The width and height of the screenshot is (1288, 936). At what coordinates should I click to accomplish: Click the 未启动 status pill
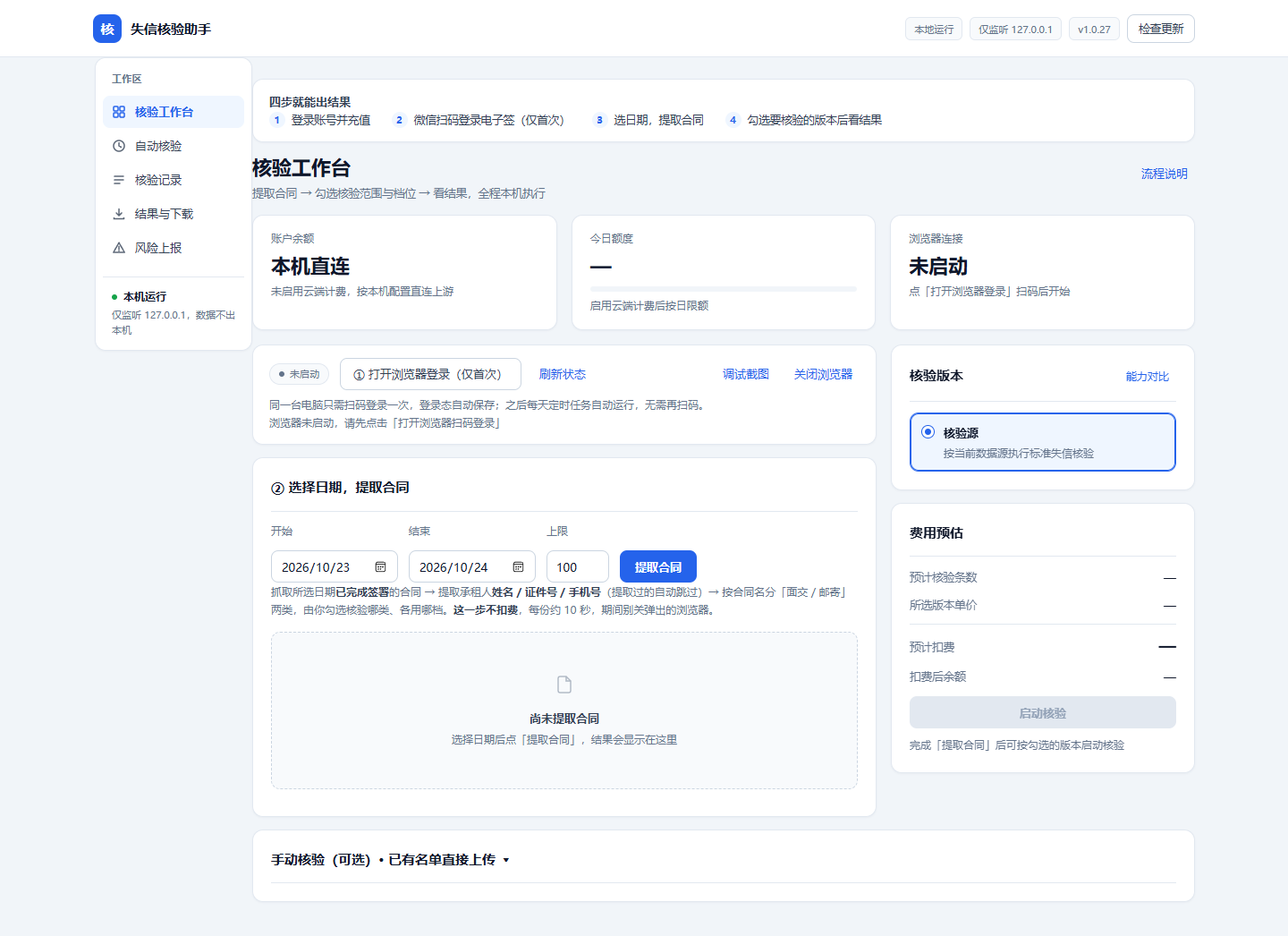point(300,374)
